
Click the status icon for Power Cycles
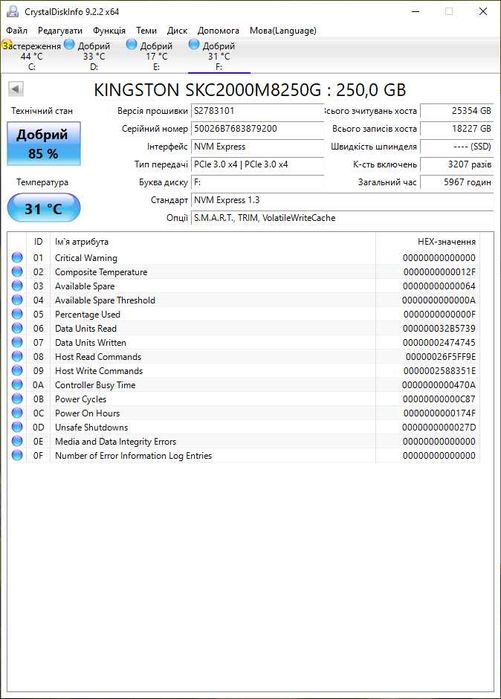click(x=17, y=399)
